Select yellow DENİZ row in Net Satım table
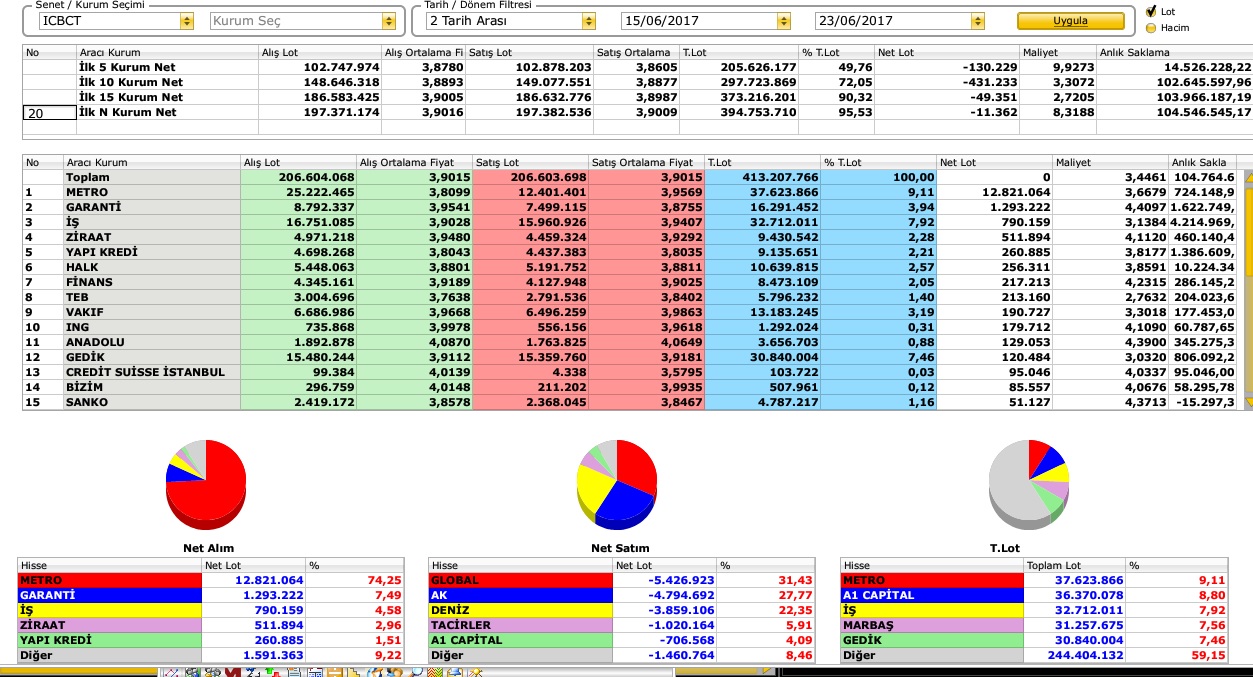 click(621, 610)
